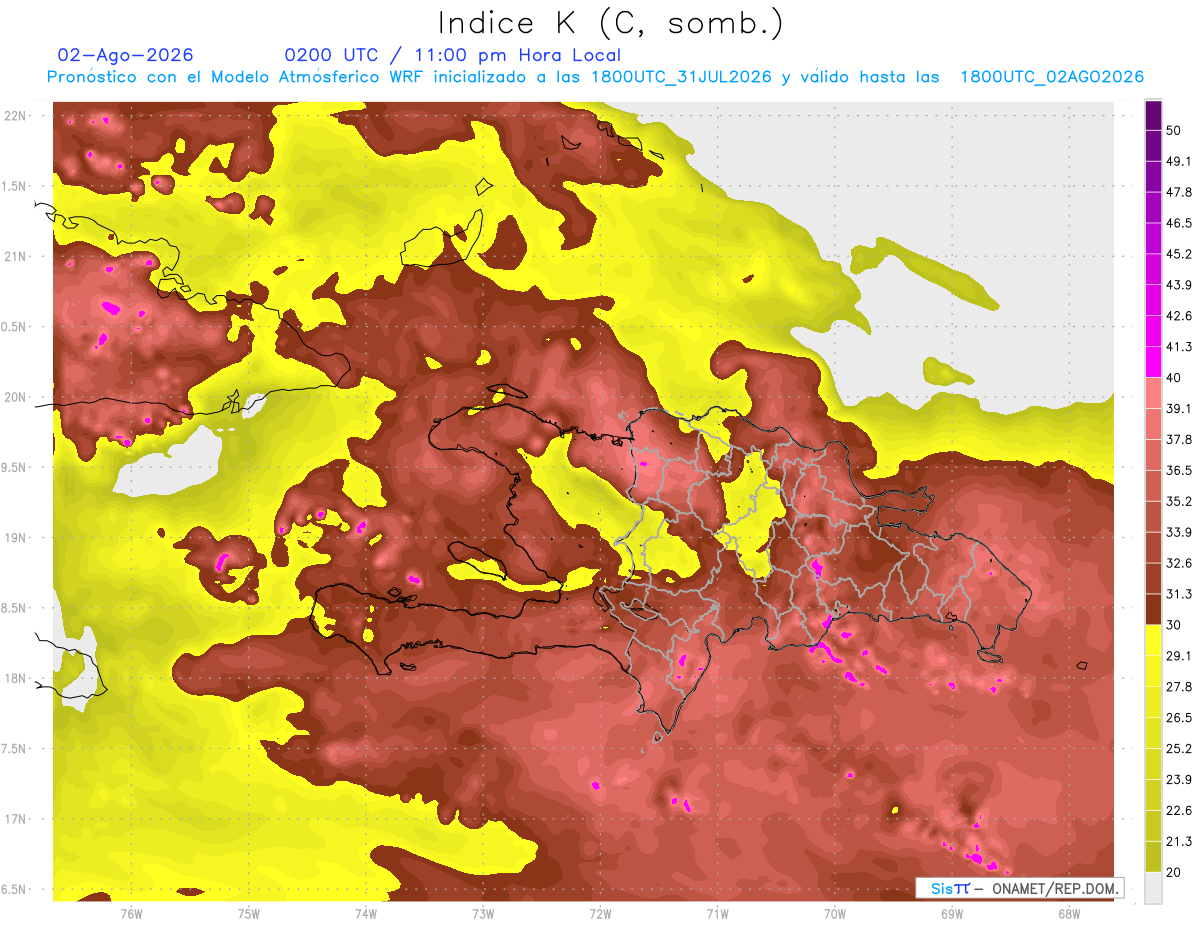Click the title 'Indice K (C, somb.)'
The width and height of the screenshot is (1200, 927).
tap(611, 23)
